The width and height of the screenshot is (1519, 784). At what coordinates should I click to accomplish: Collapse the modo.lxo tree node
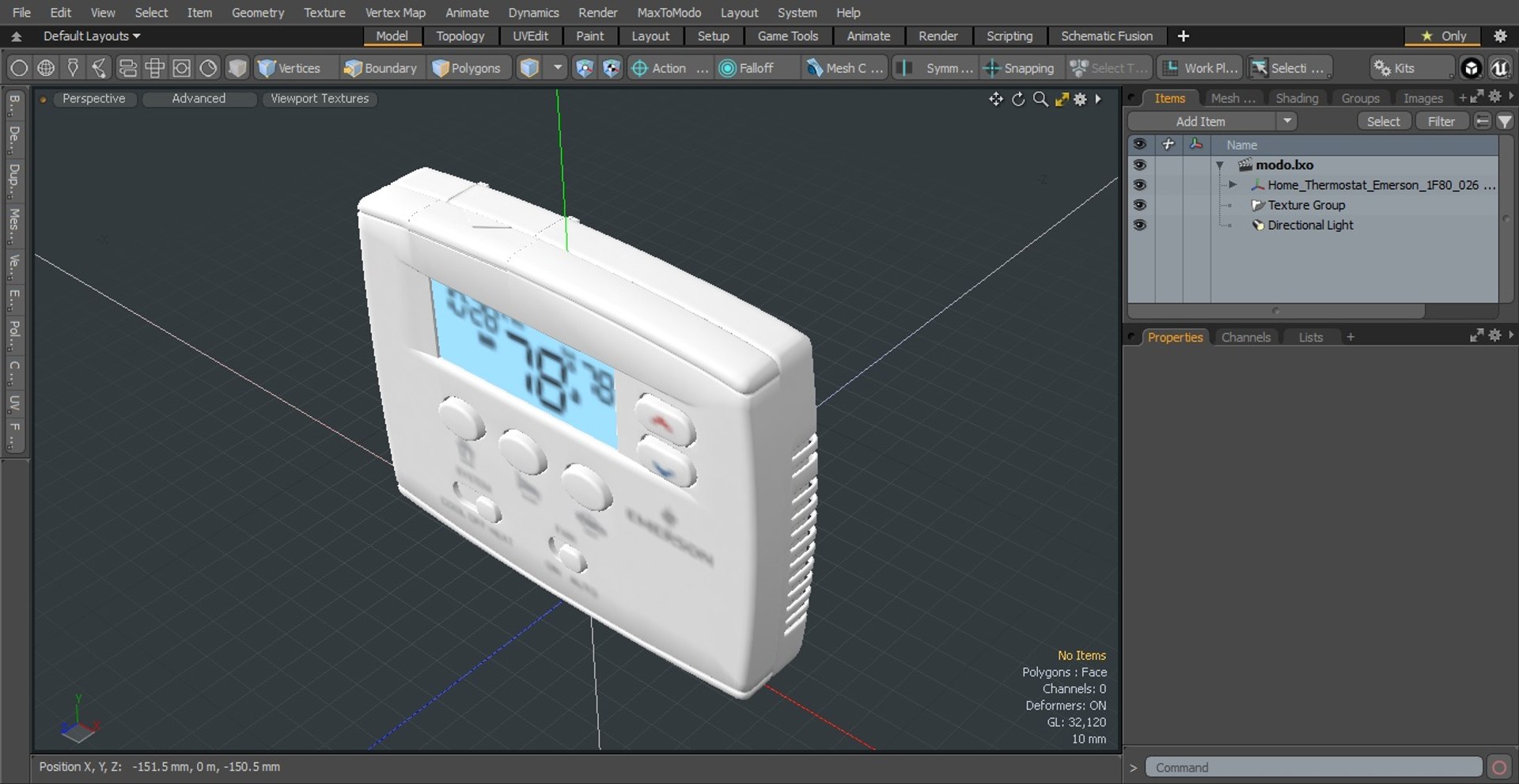tap(1220, 165)
